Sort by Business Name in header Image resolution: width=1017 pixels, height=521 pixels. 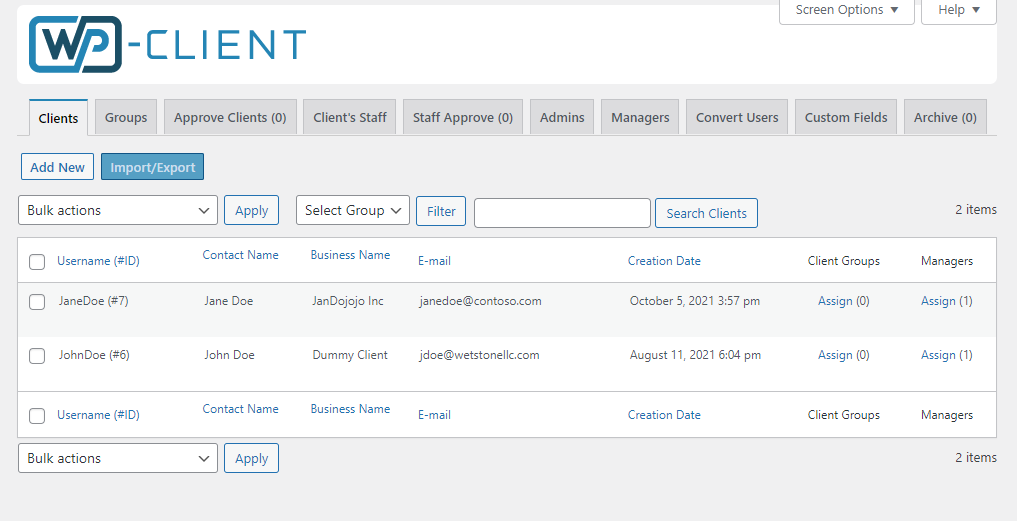(x=350, y=255)
